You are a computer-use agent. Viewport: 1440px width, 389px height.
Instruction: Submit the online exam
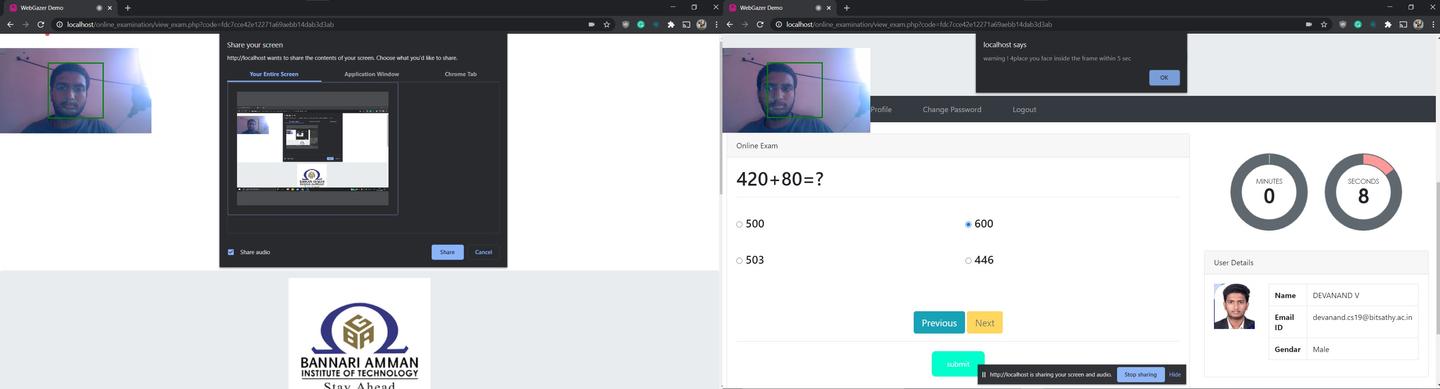958,364
